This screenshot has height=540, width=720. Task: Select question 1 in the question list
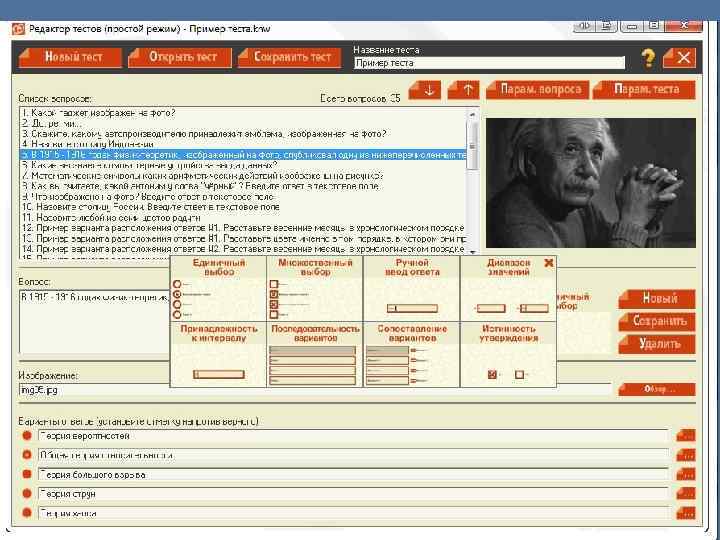(x=243, y=113)
